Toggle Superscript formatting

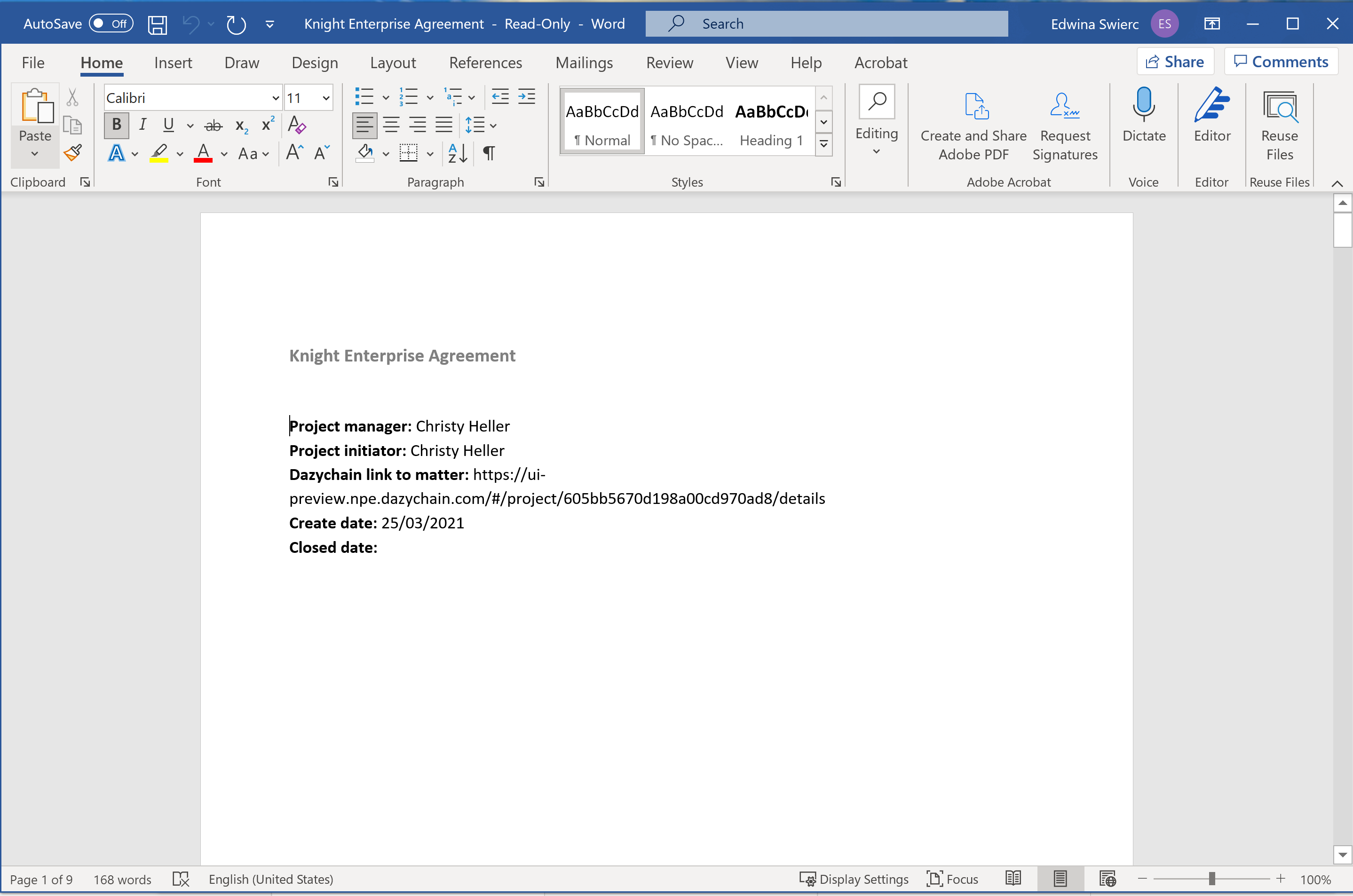point(268,124)
